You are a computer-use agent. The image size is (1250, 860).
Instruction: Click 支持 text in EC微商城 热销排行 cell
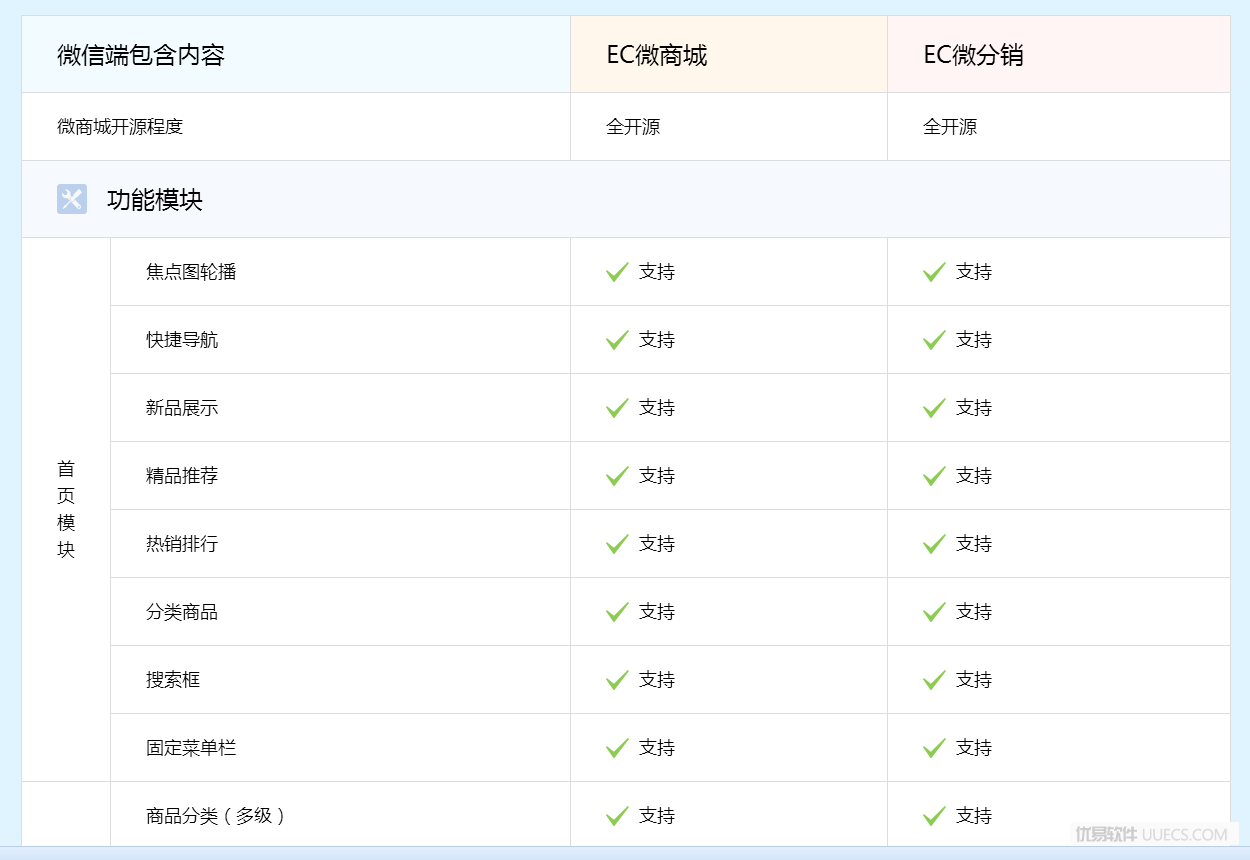pos(657,544)
